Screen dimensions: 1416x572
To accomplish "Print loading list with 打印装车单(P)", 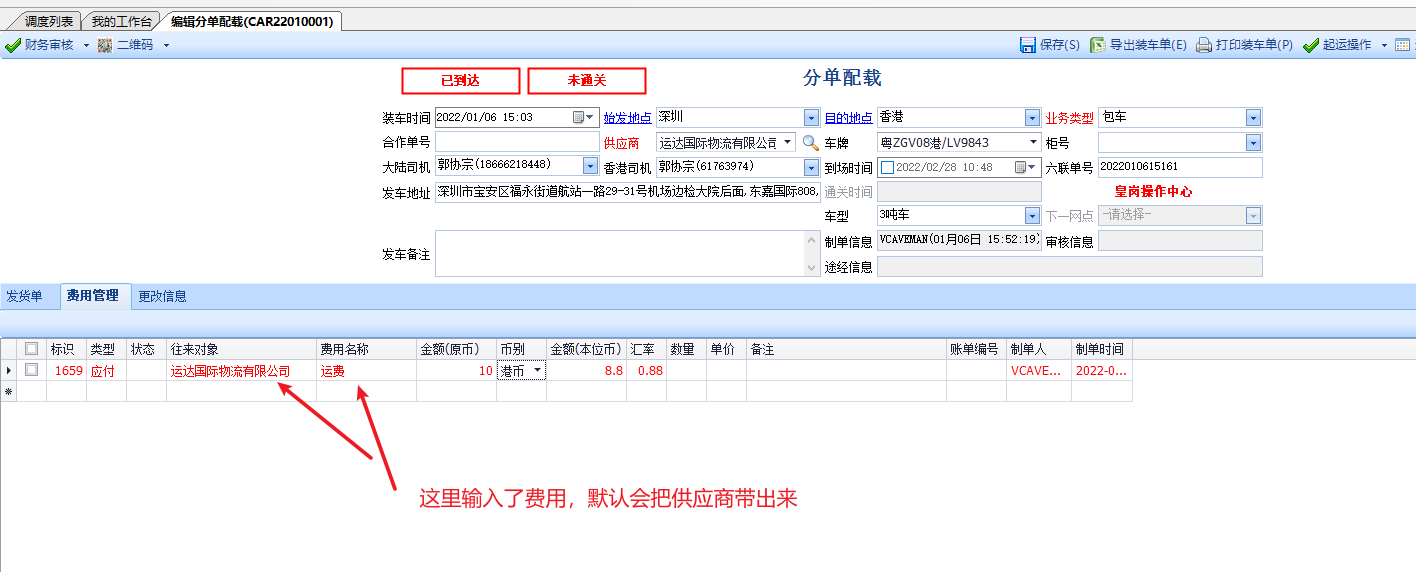I will [1204, 45].
